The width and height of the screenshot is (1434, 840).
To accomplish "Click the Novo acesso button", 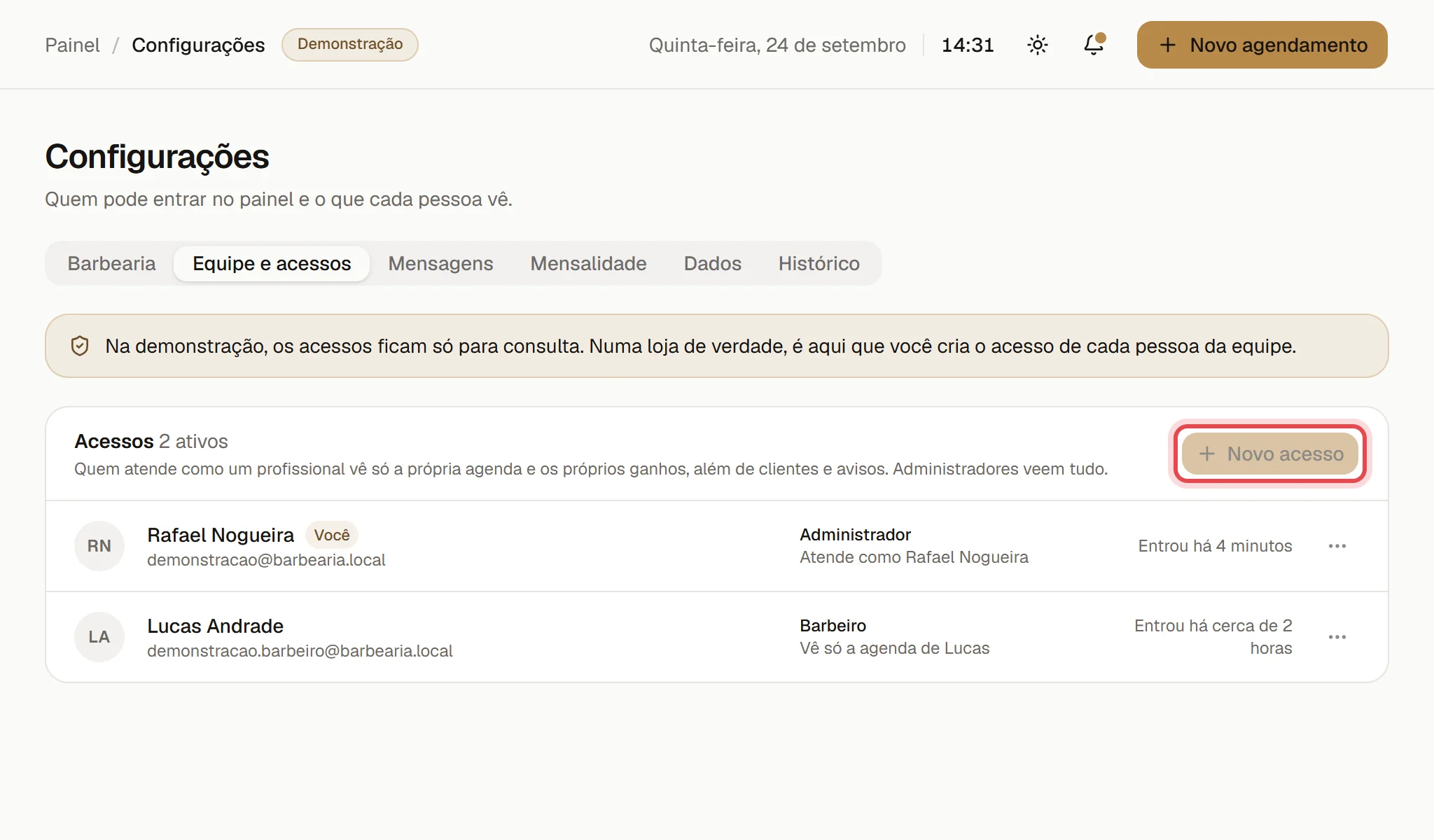I will [x=1270, y=454].
